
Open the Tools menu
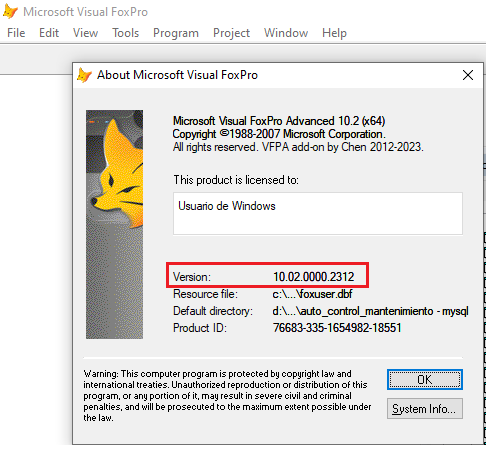click(125, 33)
